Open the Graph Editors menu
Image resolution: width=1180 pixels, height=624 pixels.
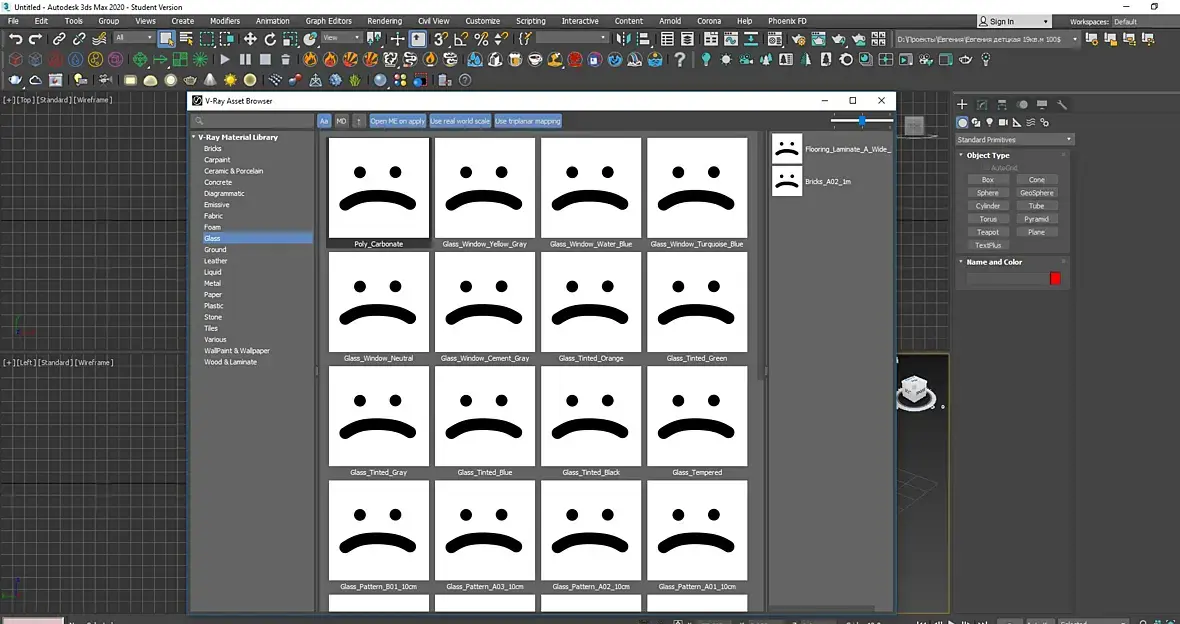(x=328, y=21)
